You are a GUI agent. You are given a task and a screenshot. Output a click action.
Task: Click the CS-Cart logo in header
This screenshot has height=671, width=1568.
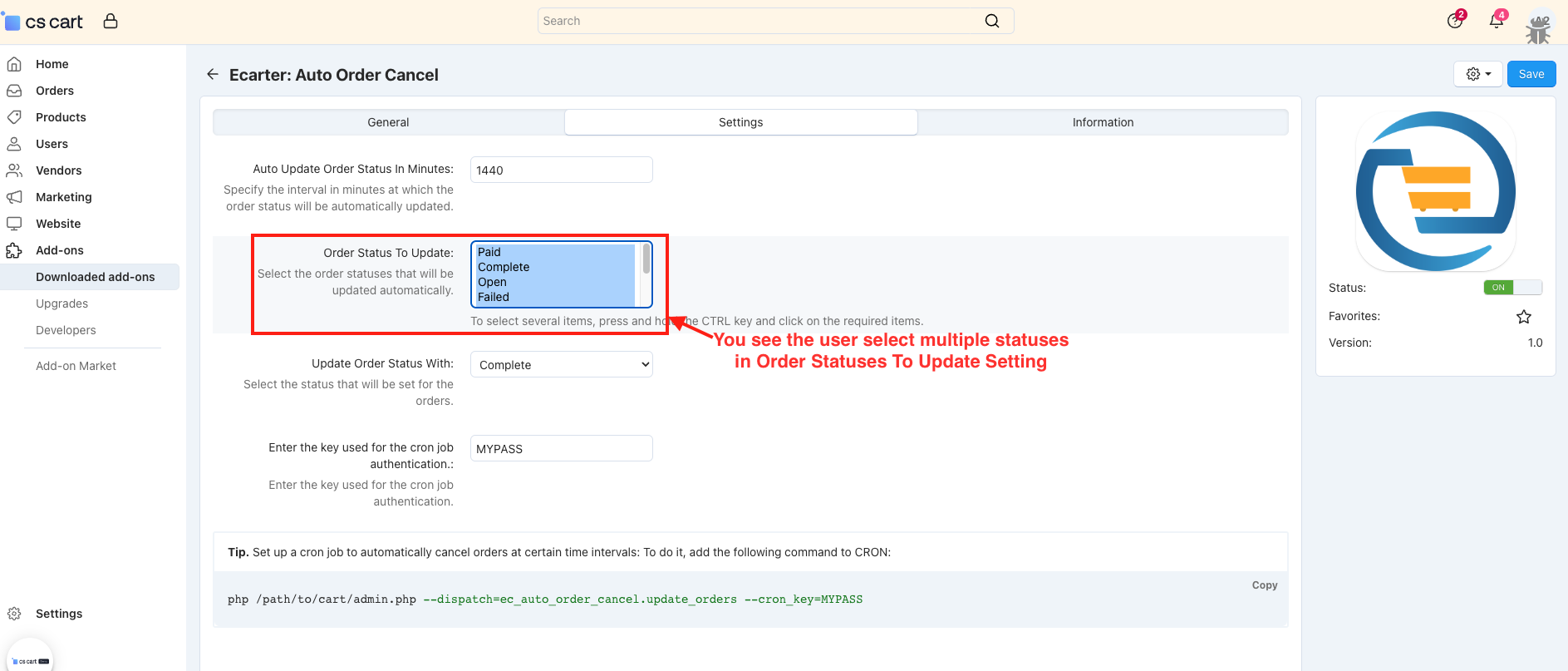(x=43, y=22)
